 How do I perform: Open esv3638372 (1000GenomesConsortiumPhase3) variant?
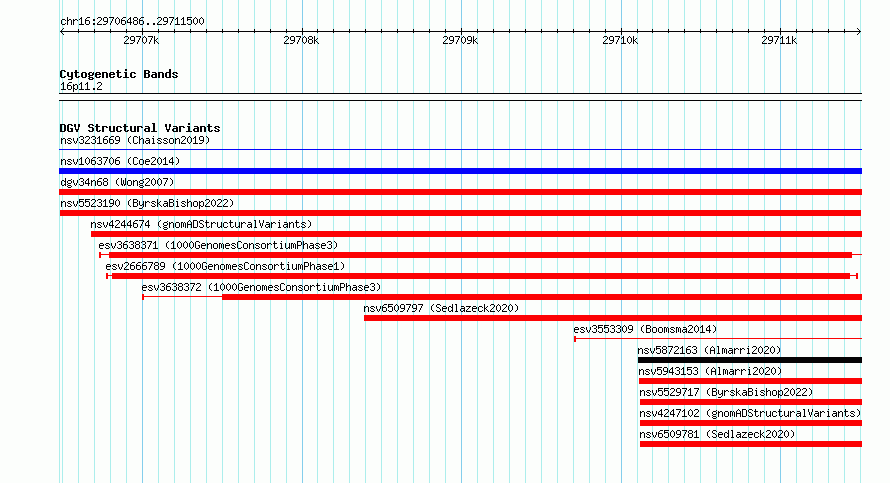[x=261, y=287]
